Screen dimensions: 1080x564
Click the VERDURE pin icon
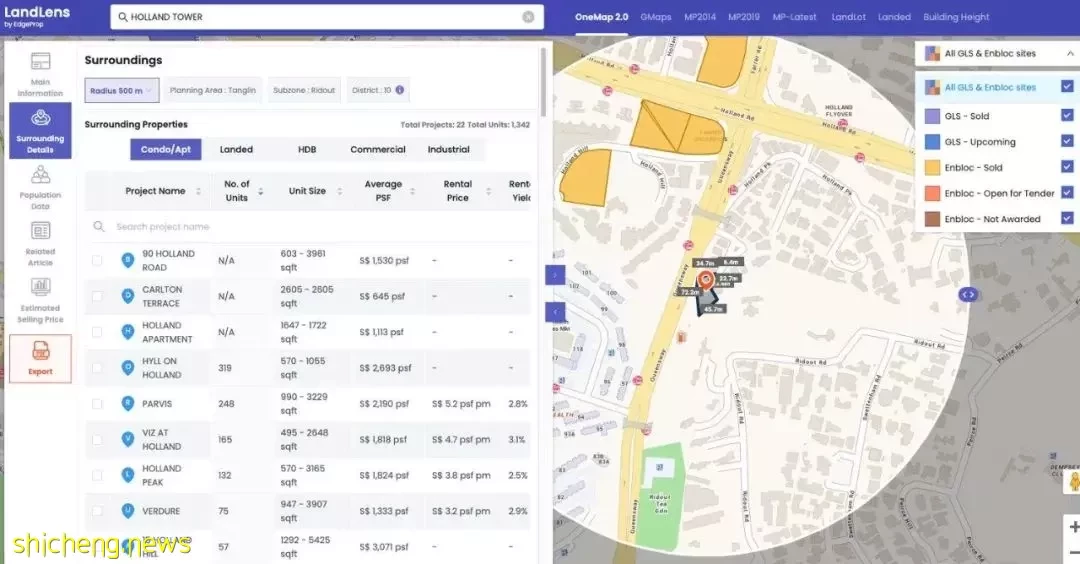127,511
